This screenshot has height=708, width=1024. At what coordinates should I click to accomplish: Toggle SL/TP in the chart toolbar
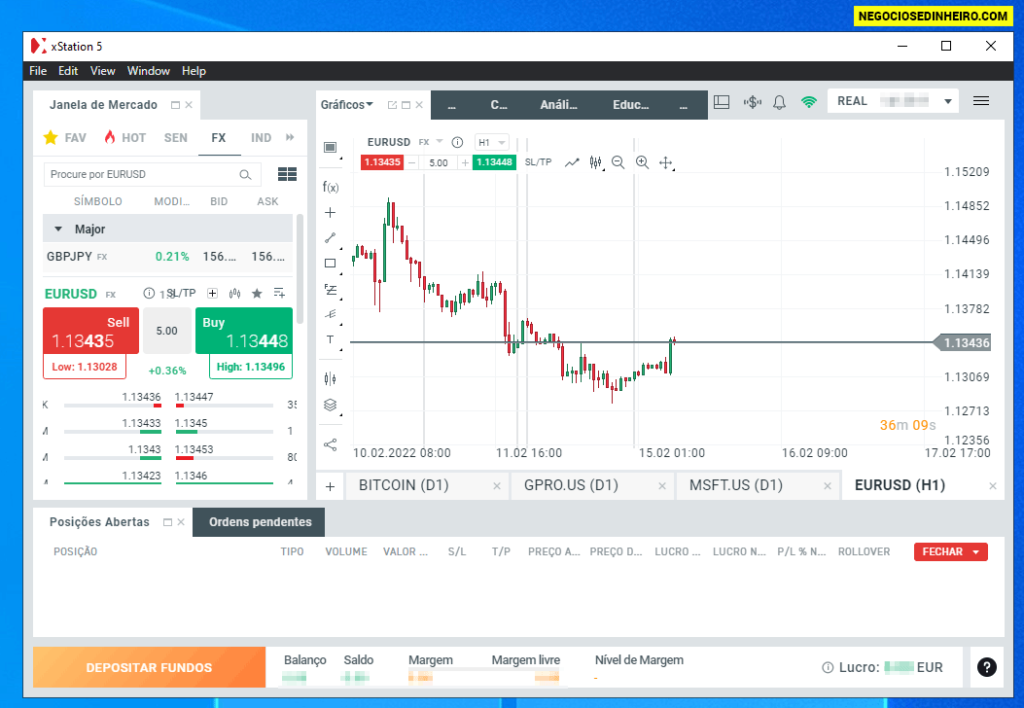(538, 162)
